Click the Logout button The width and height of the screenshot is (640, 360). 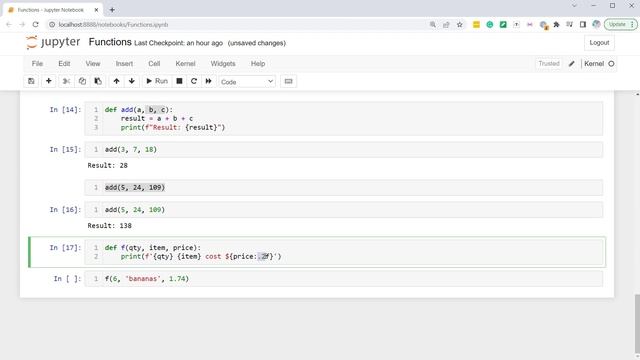click(599, 42)
